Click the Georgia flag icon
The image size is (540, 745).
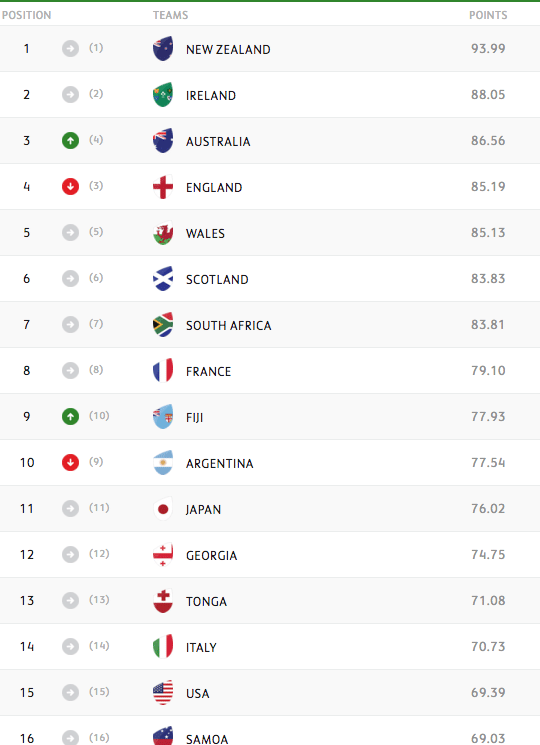click(x=163, y=555)
